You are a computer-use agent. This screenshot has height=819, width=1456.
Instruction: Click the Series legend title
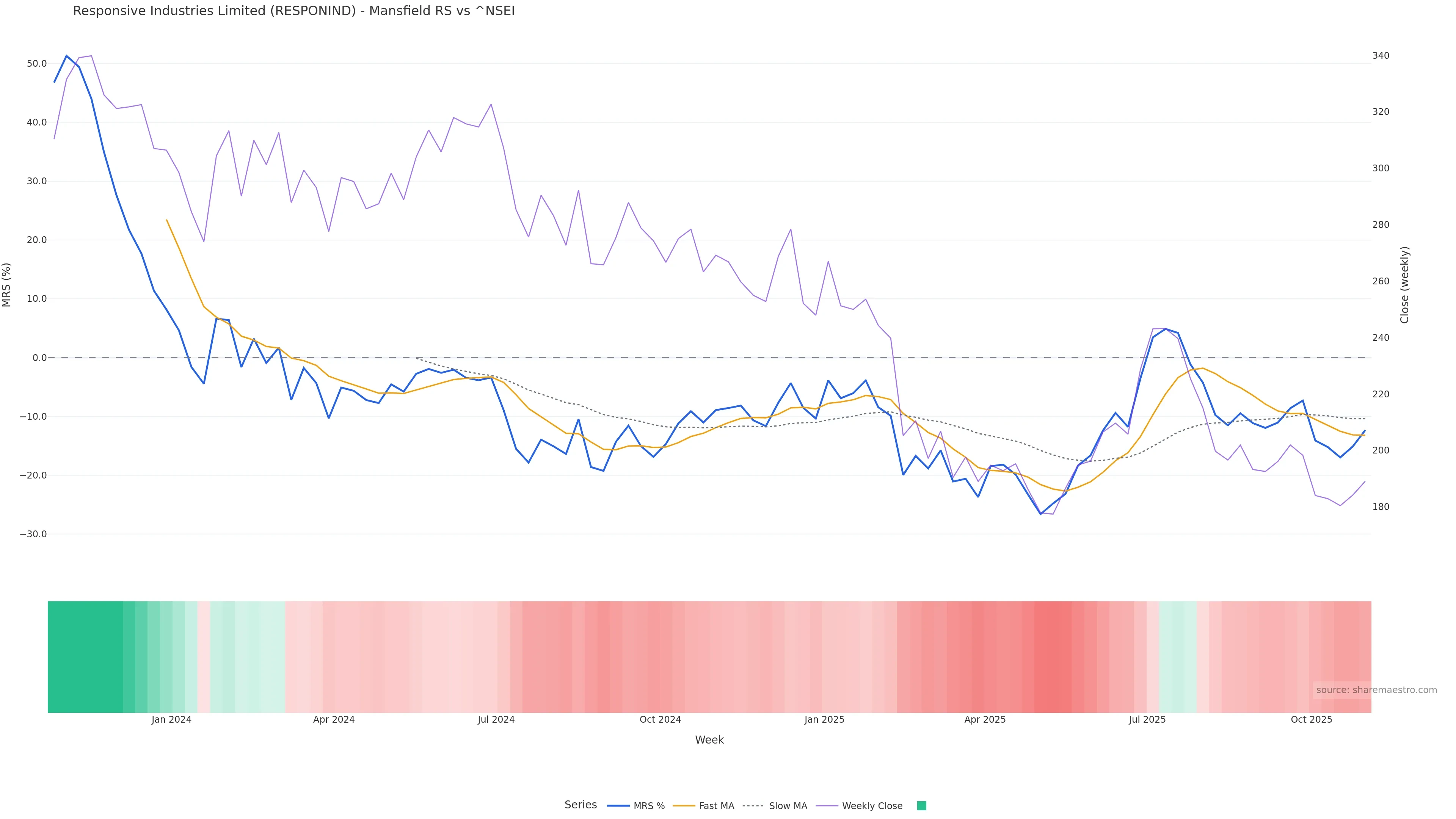(x=581, y=805)
